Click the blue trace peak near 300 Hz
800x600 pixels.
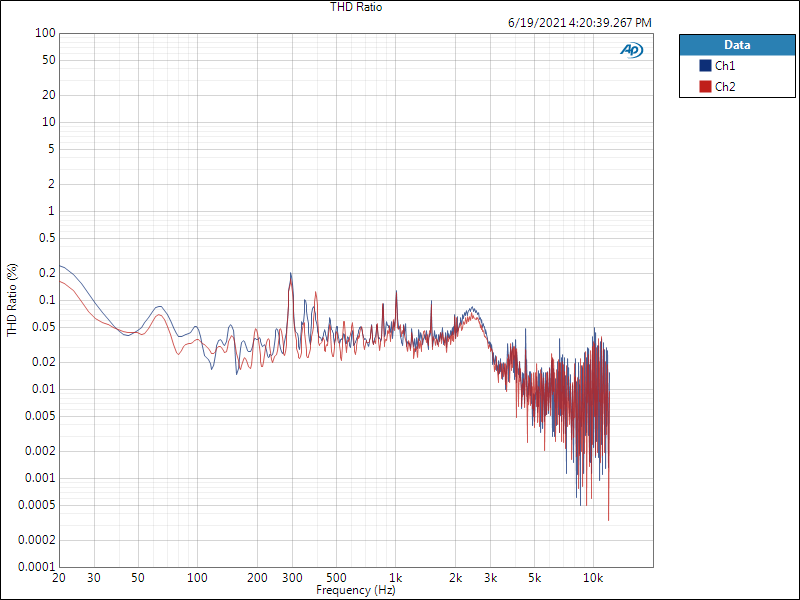click(x=291, y=273)
